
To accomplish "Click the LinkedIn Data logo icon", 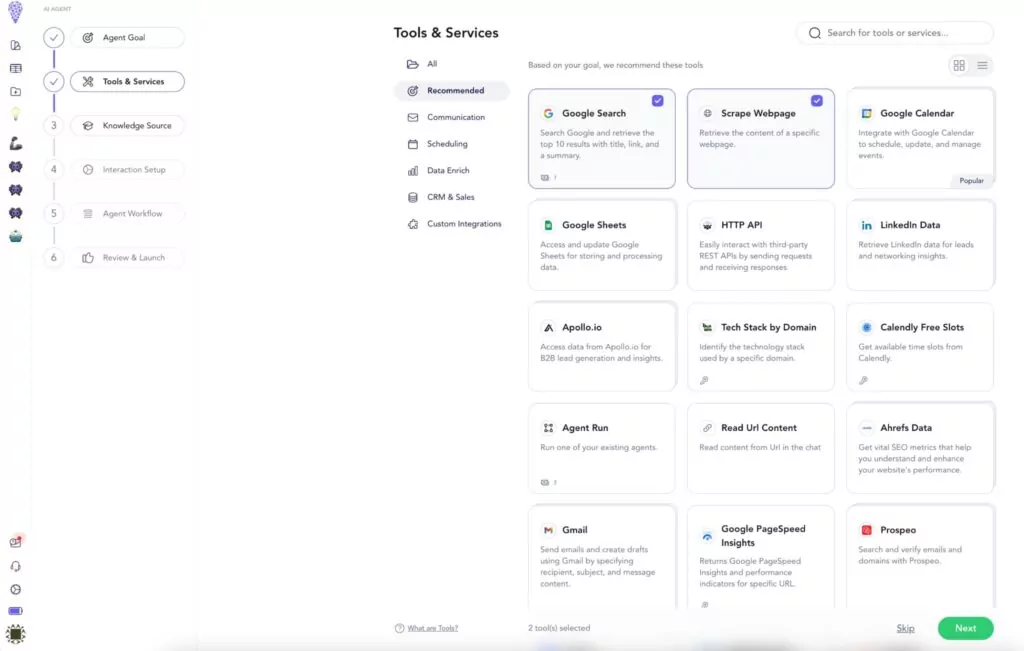I will tap(866, 225).
